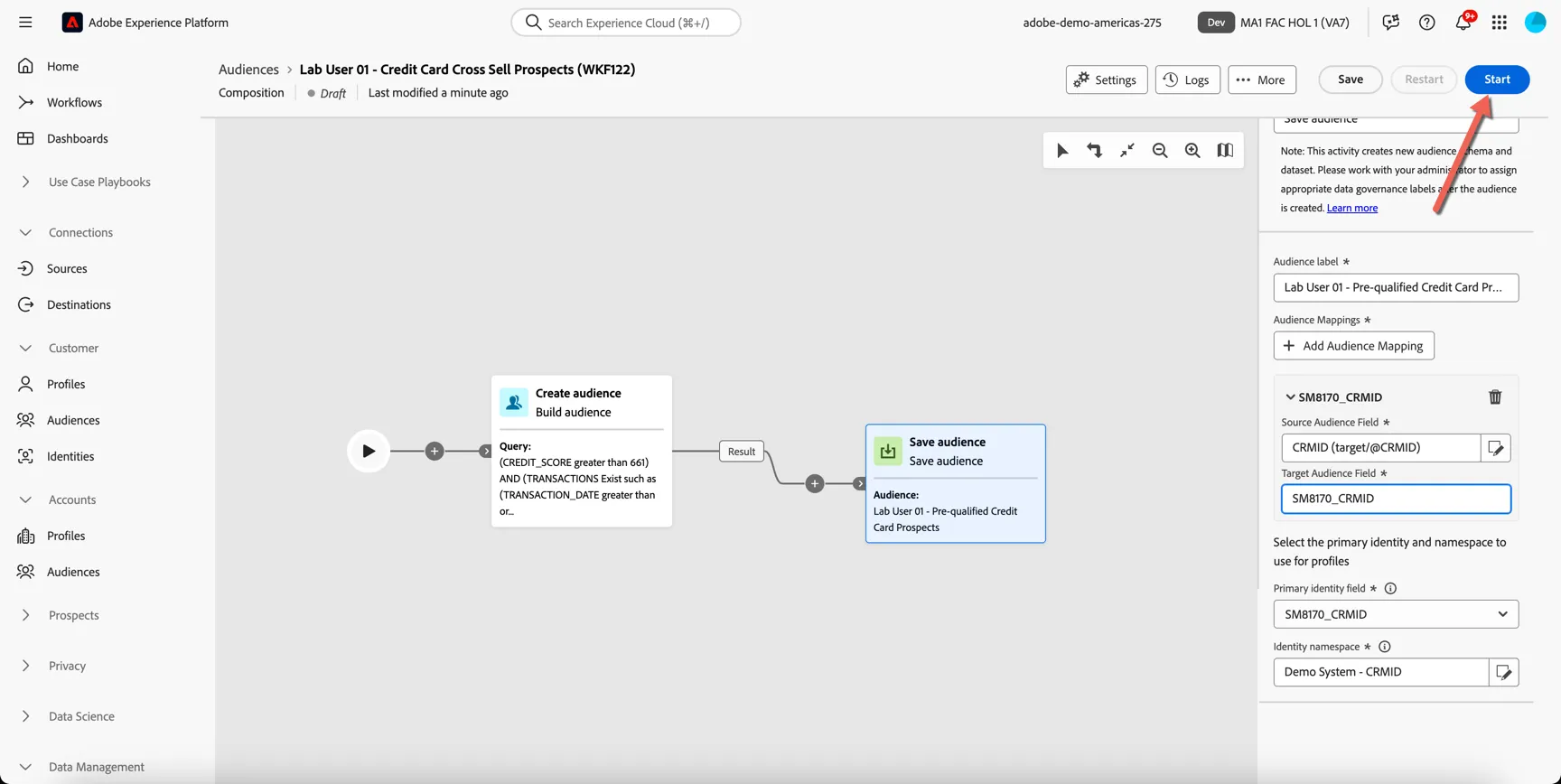This screenshot has height=784, width=1561.
Task: Open Dashboards in sidebar
Action: click(x=77, y=138)
